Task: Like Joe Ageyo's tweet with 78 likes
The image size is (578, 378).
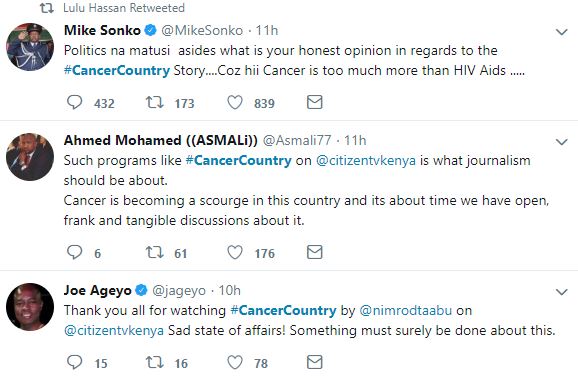Action: coord(234,362)
